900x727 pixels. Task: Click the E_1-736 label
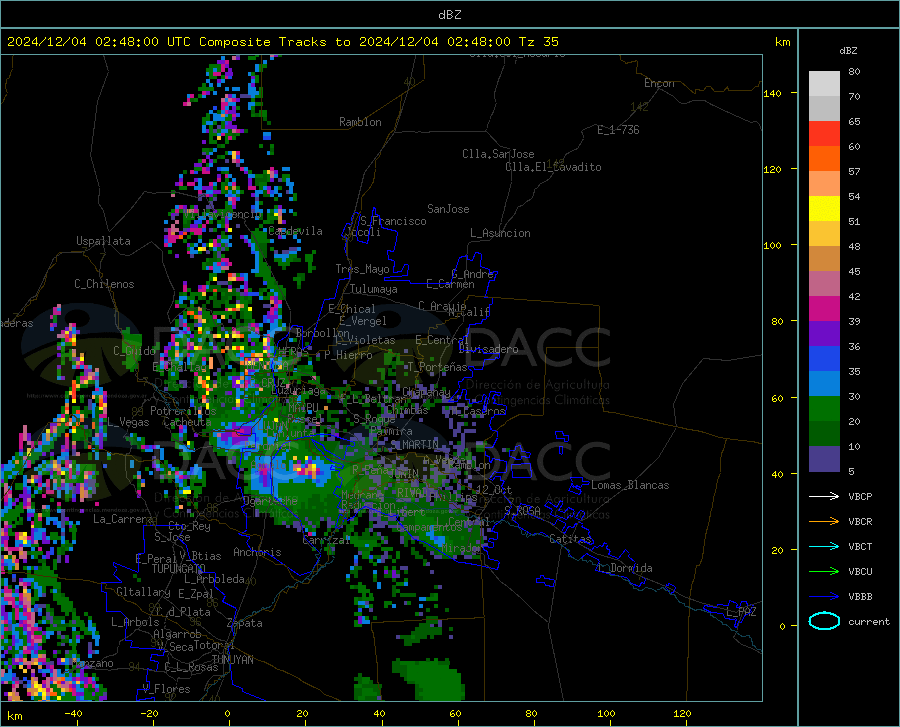[x=618, y=130]
